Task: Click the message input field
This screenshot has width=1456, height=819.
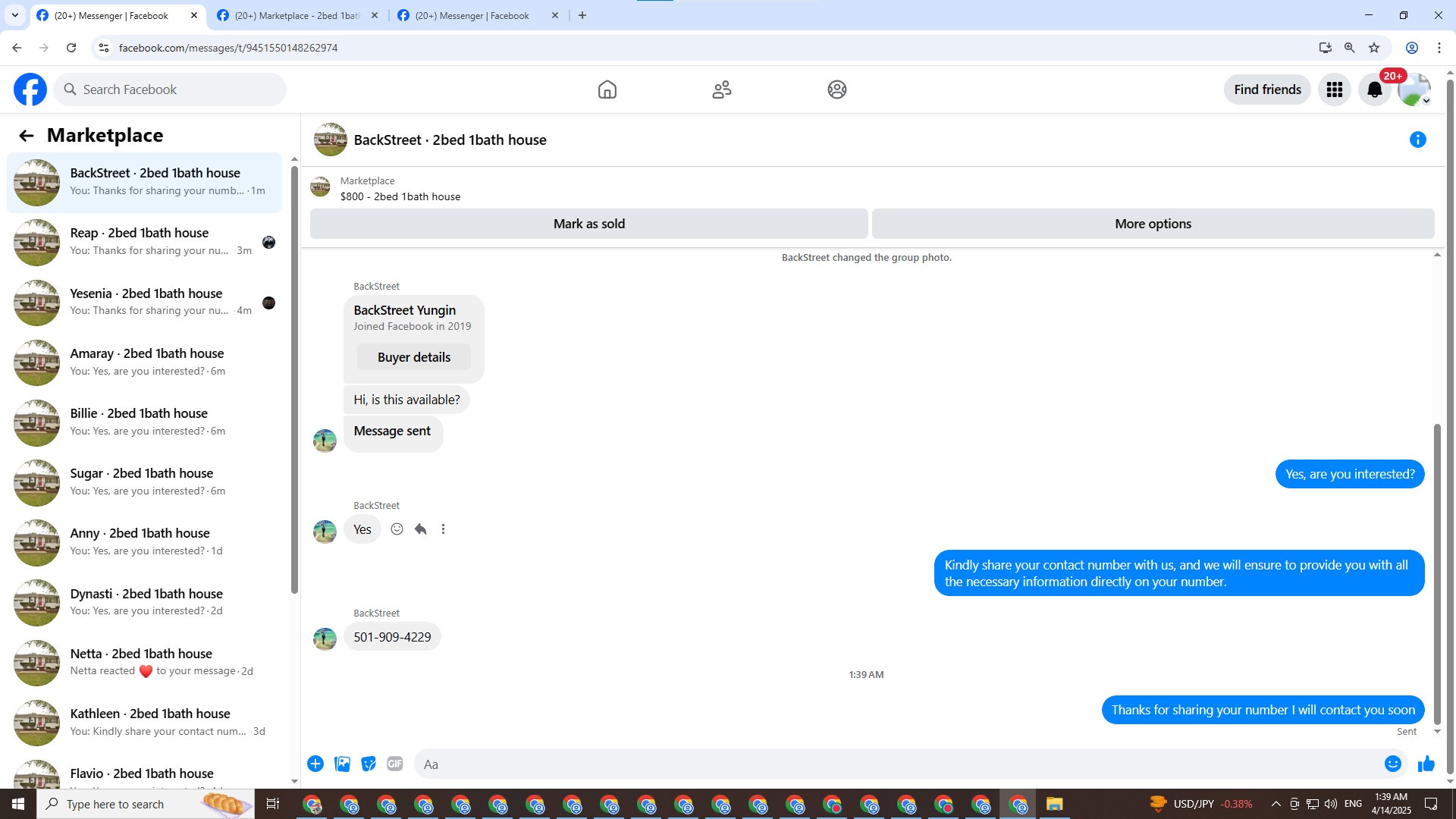Action: coord(895,764)
